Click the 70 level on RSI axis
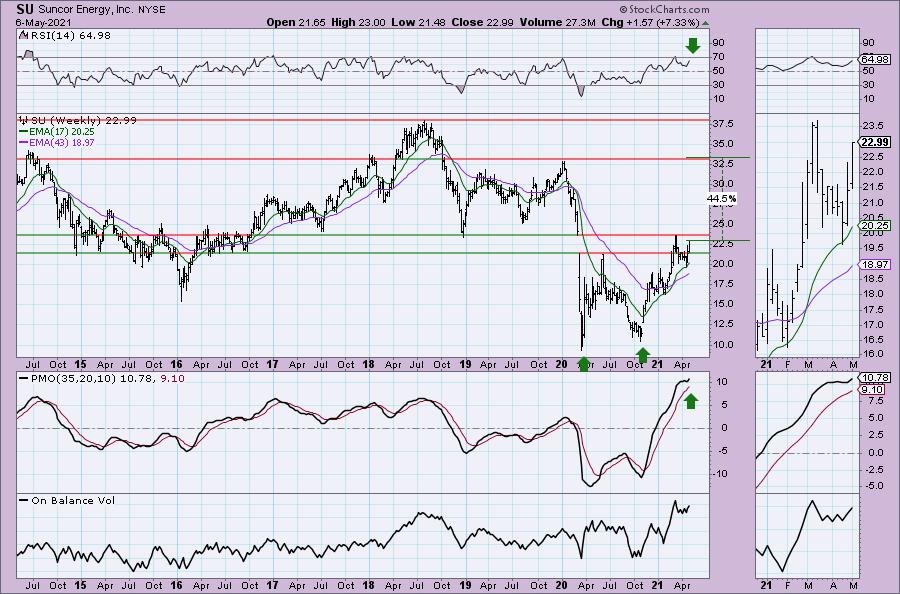The height and width of the screenshot is (594, 900). (x=718, y=57)
